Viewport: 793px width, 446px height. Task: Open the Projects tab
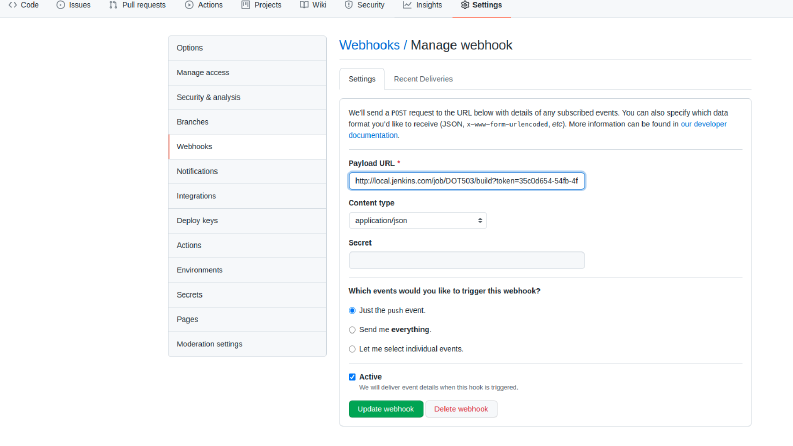261,5
